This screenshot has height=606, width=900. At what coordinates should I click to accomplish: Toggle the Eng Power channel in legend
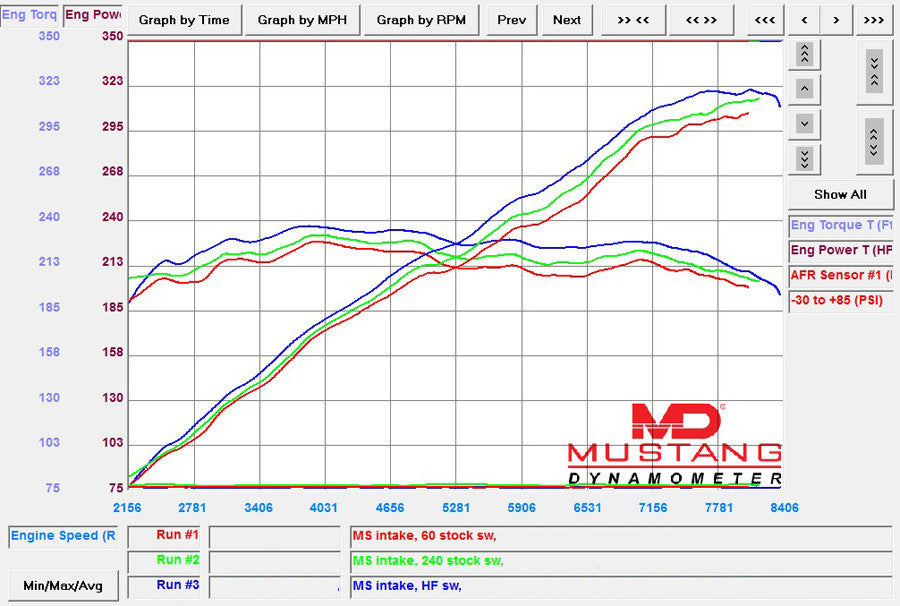coord(843,250)
